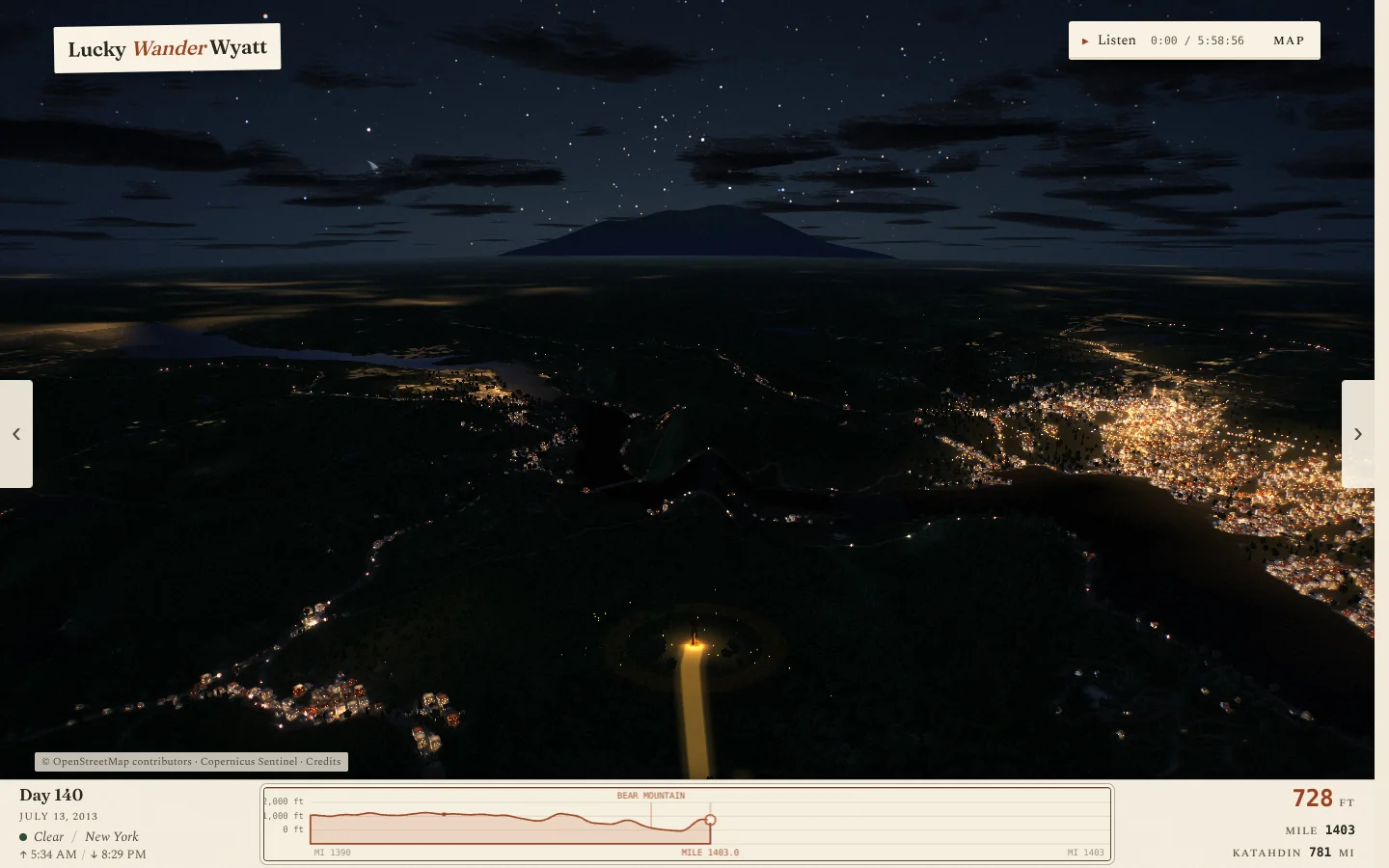This screenshot has width=1389, height=868.
Task: Advance to the next day with right chevron
Action: (1358, 434)
